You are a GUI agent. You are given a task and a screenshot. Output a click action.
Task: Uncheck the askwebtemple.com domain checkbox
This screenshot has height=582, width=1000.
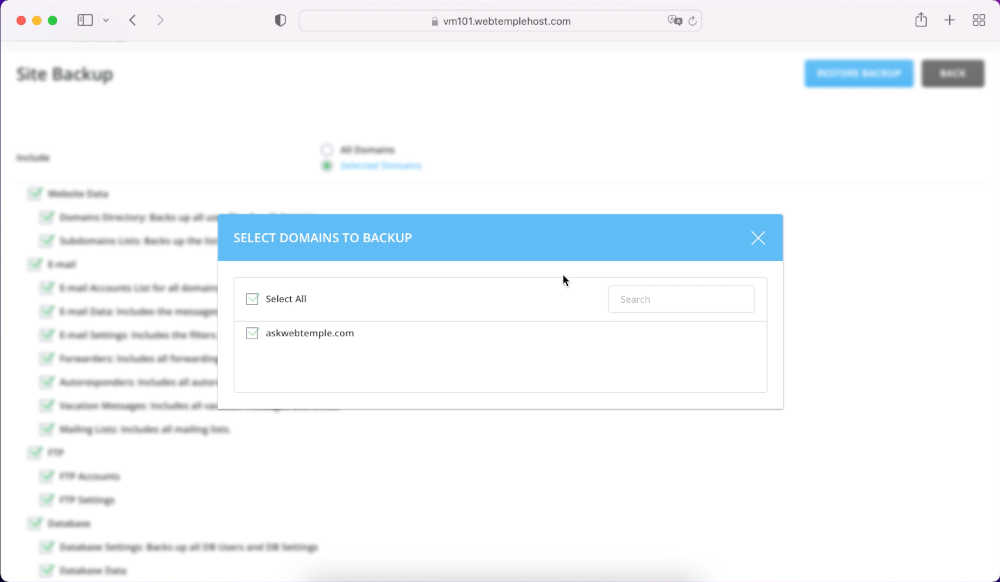click(x=252, y=333)
